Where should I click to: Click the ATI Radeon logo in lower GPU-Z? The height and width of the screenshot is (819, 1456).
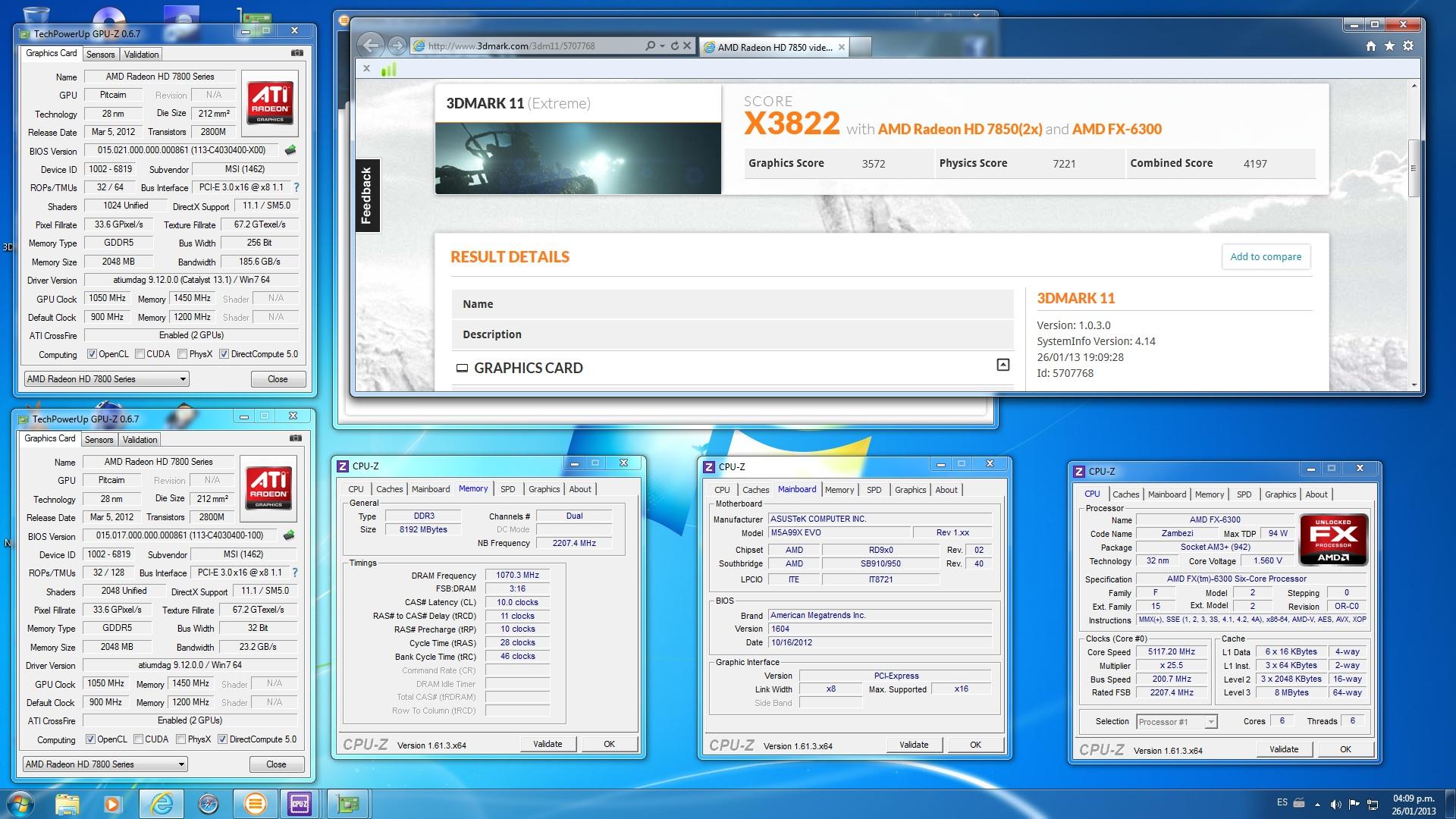pyautogui.click(x=268, y=488)
